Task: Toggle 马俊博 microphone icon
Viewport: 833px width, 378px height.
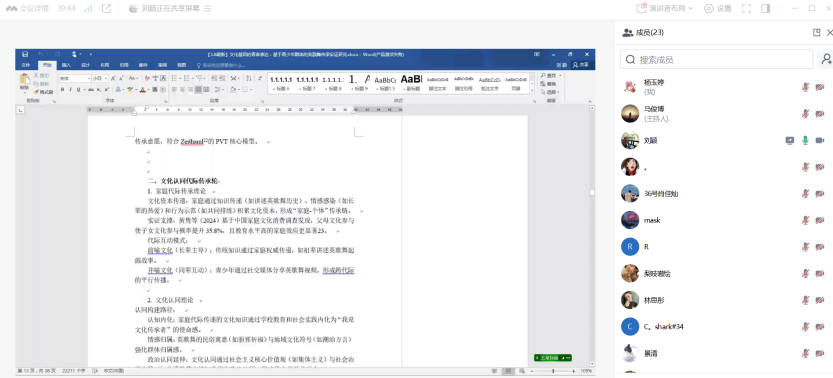Action: click(x=805, y=114)
